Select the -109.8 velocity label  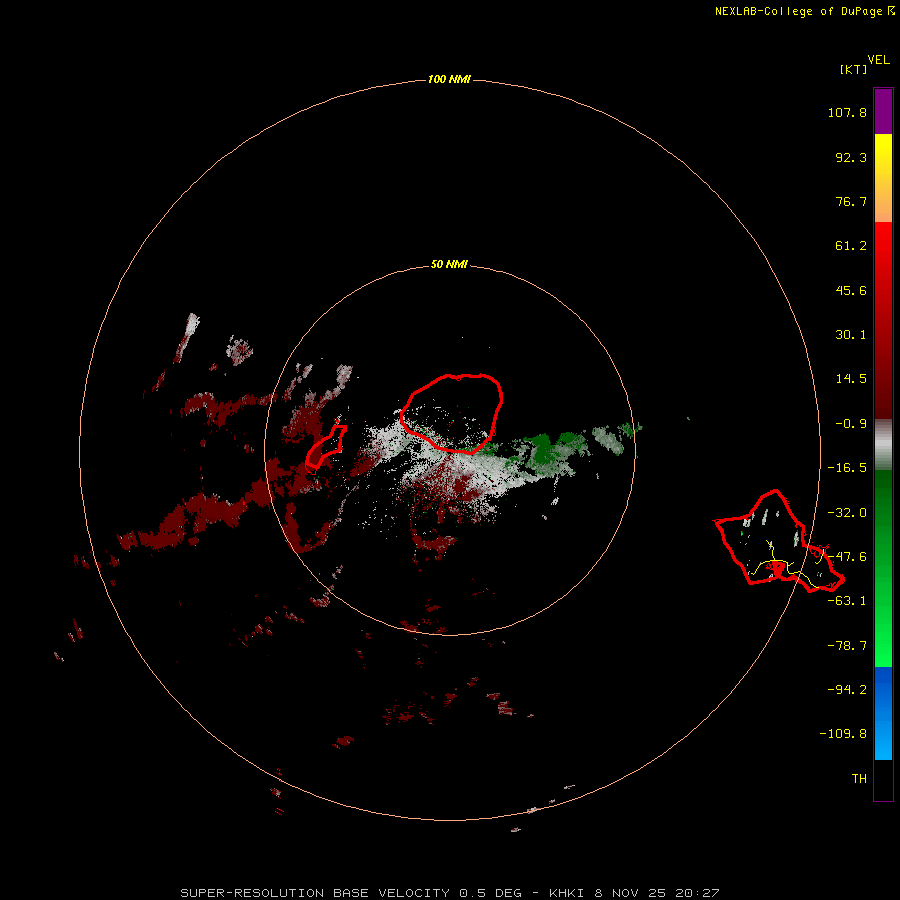tap(843, 734)
